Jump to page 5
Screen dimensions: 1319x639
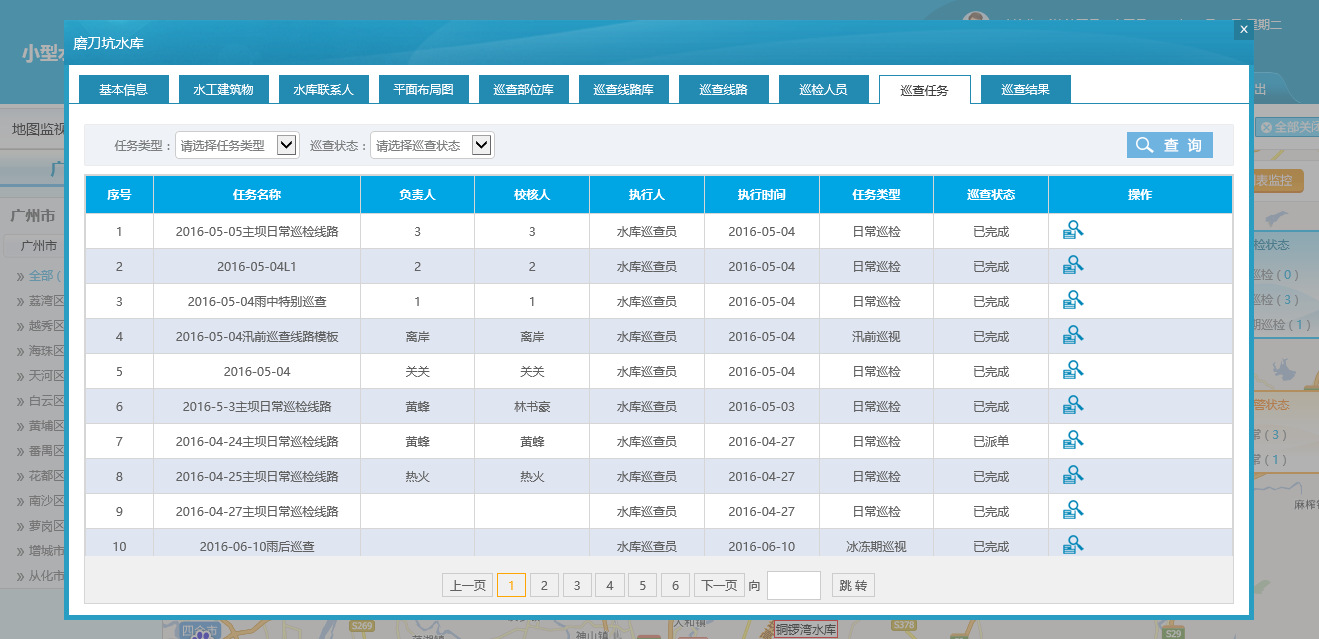pyautogui.click(x=643, y=586)
